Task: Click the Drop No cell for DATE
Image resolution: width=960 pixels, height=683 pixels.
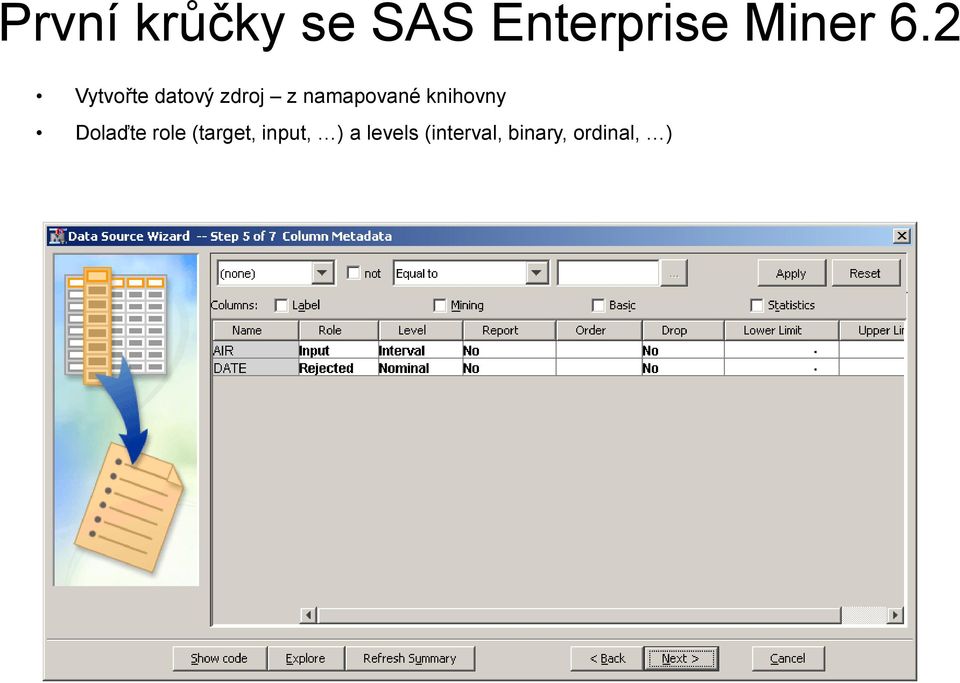Action: [683, 368]
